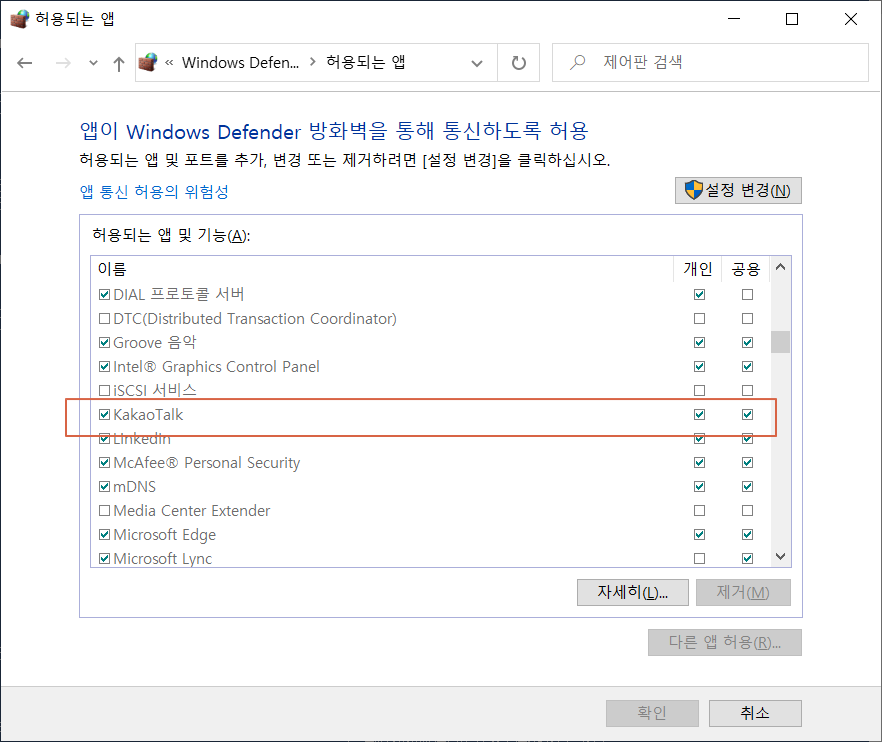This screenshot has height=742, width=882.
Task: Toggle DIAL 프로토콜 서버 공용 checkbox
Action: [747, 294]
